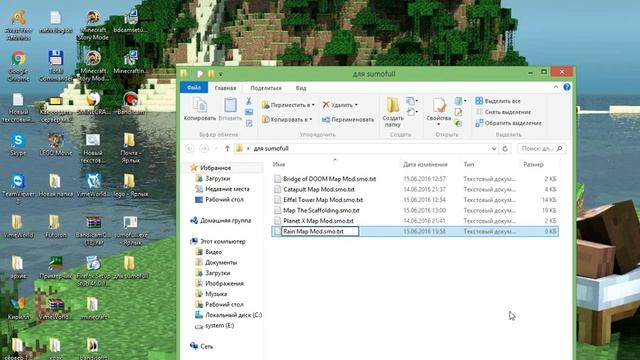Image resolution: width=640 pixels, height=360 pixels.
Task: Click the Back navigation arrow in Explorer
Action: coord(189,149)
